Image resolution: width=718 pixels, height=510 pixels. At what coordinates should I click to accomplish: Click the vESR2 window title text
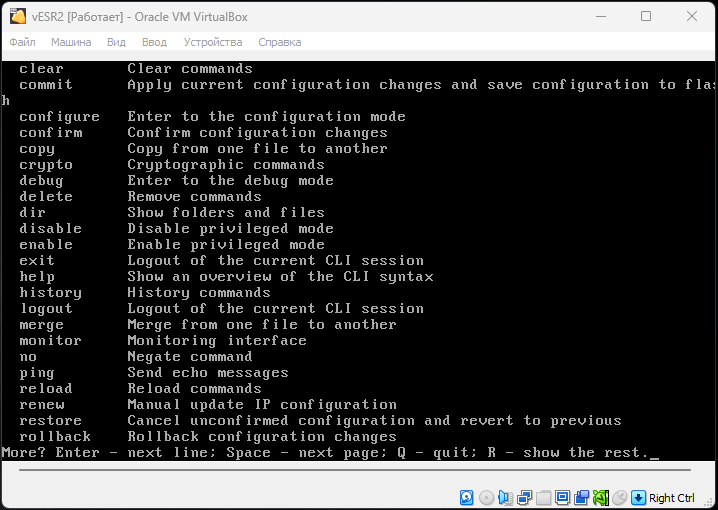pyautogui.click(x=140, y=17)
